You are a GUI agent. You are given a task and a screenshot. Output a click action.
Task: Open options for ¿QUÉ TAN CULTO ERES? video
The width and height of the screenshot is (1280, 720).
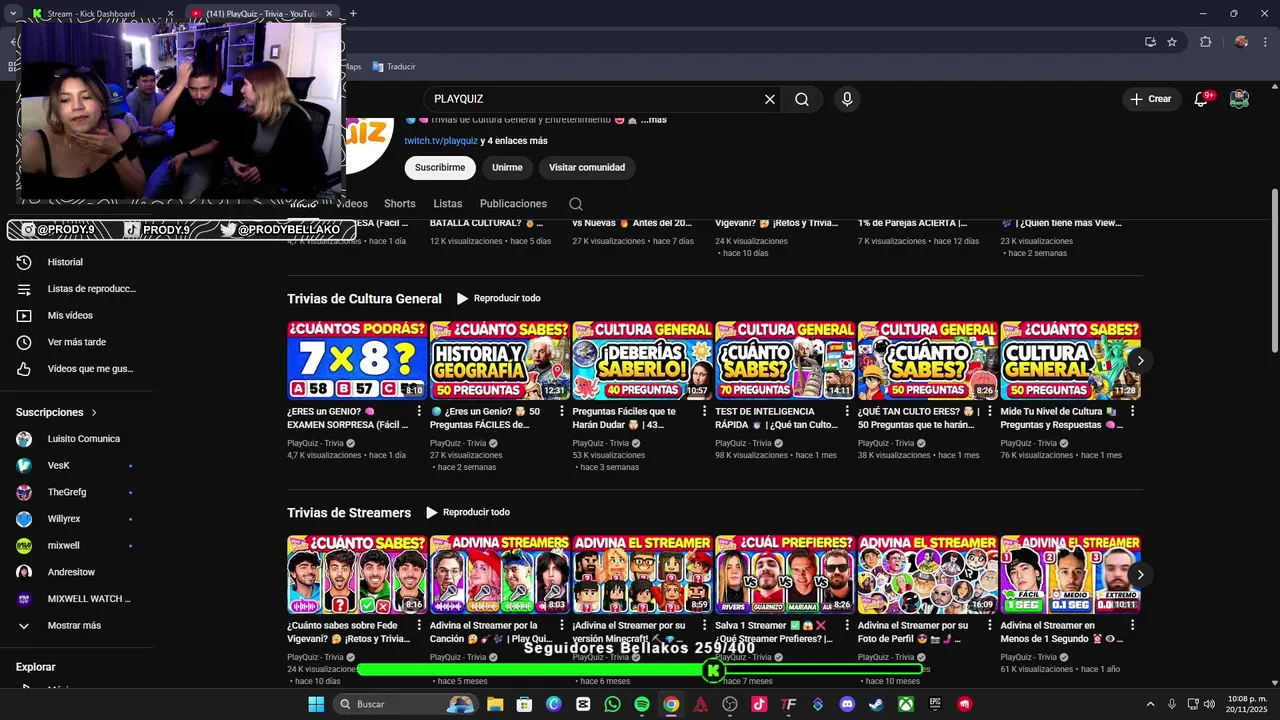(990, 411)
